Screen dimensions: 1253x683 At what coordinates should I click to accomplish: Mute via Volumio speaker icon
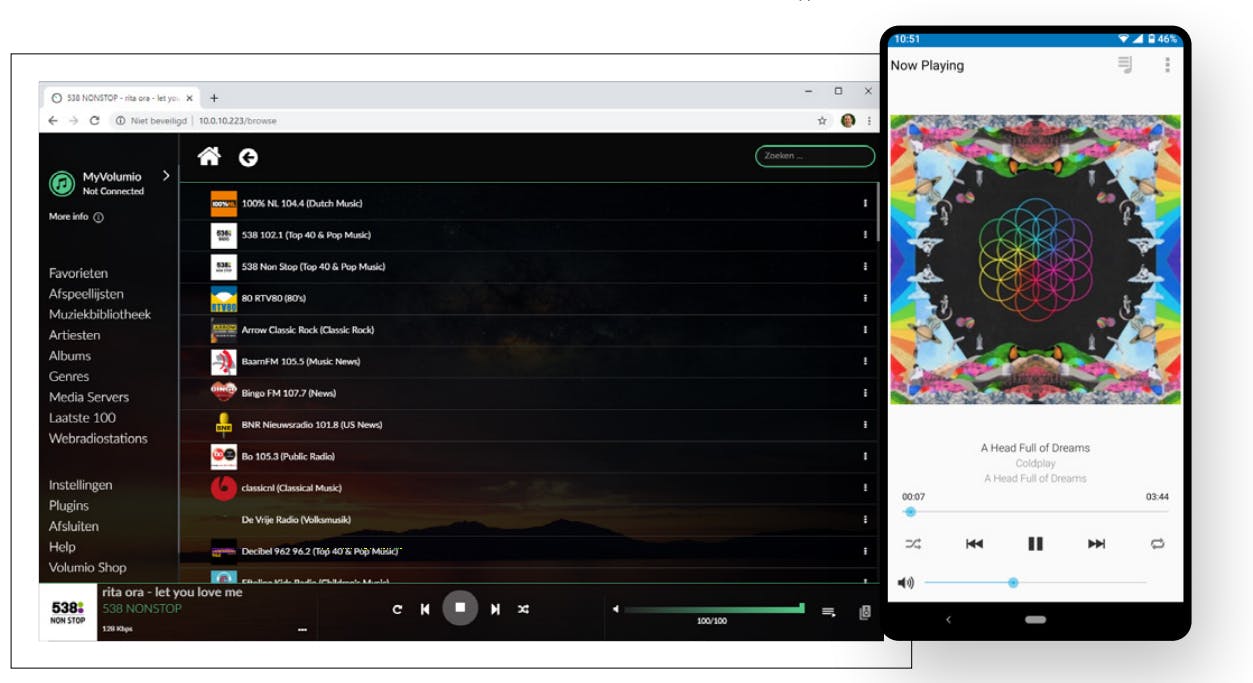(615, 609)
